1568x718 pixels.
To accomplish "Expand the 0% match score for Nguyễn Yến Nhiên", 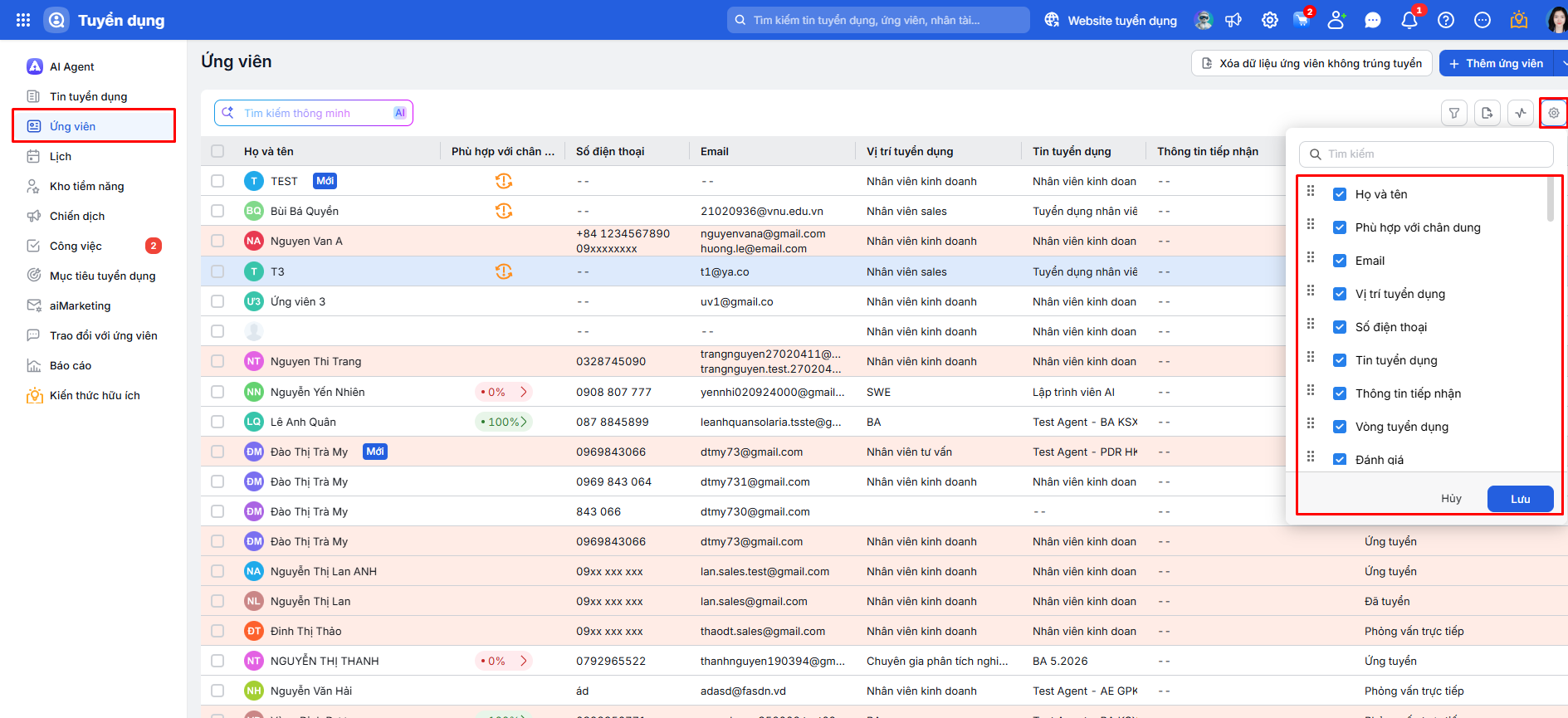I will click(503, 392).
